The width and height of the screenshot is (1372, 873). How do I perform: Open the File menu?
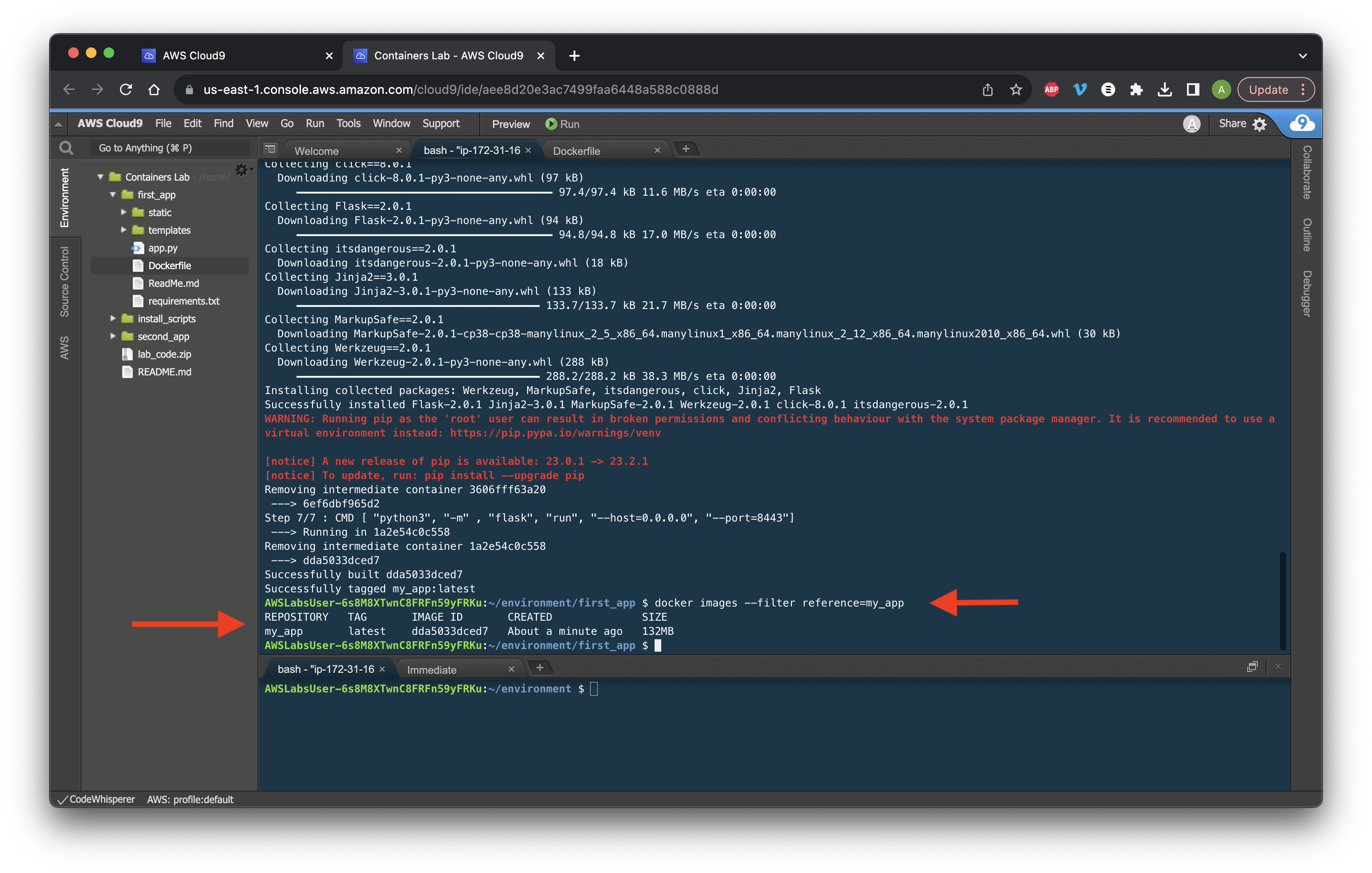click(163, 124)
